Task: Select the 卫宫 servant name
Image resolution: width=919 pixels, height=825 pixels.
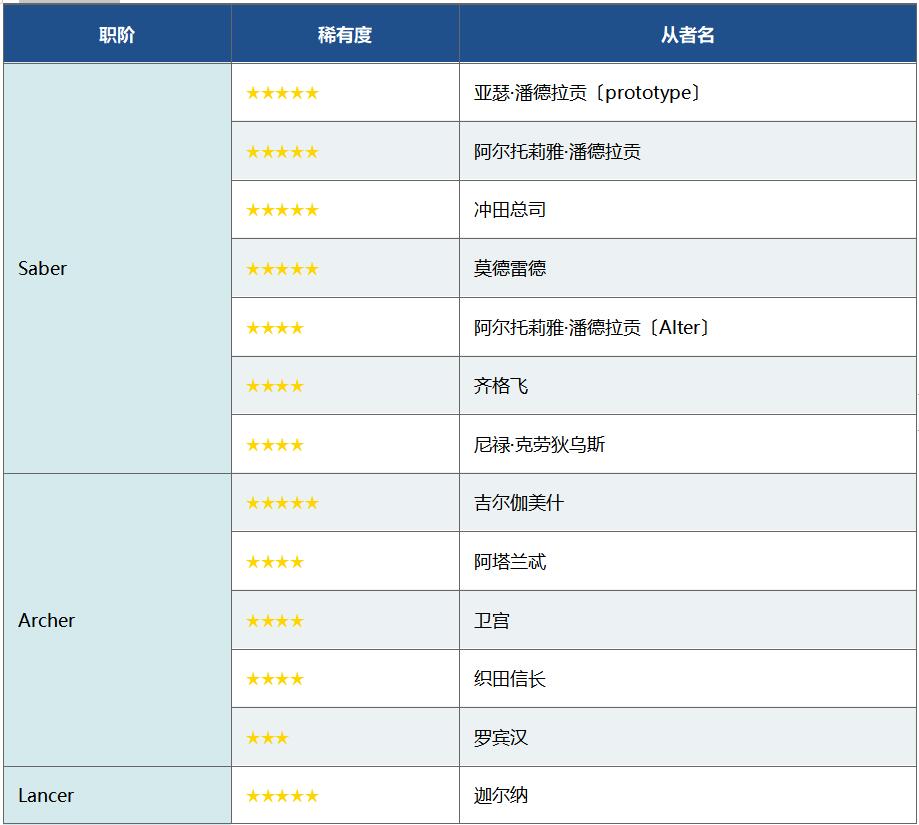Action: [x=491, y=620]
